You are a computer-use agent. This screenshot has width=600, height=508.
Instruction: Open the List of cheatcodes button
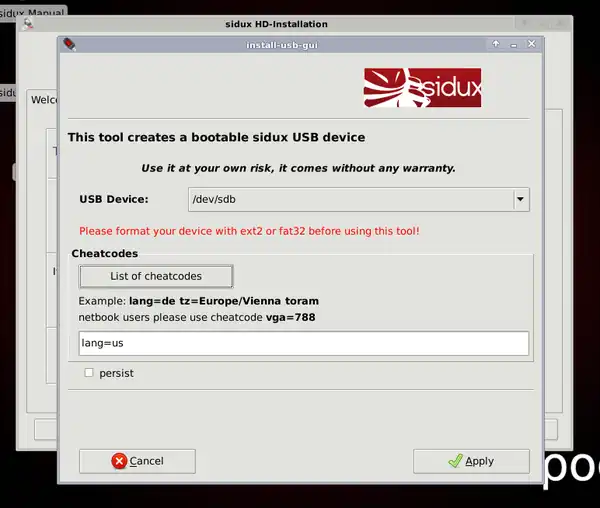pos(156,276)
